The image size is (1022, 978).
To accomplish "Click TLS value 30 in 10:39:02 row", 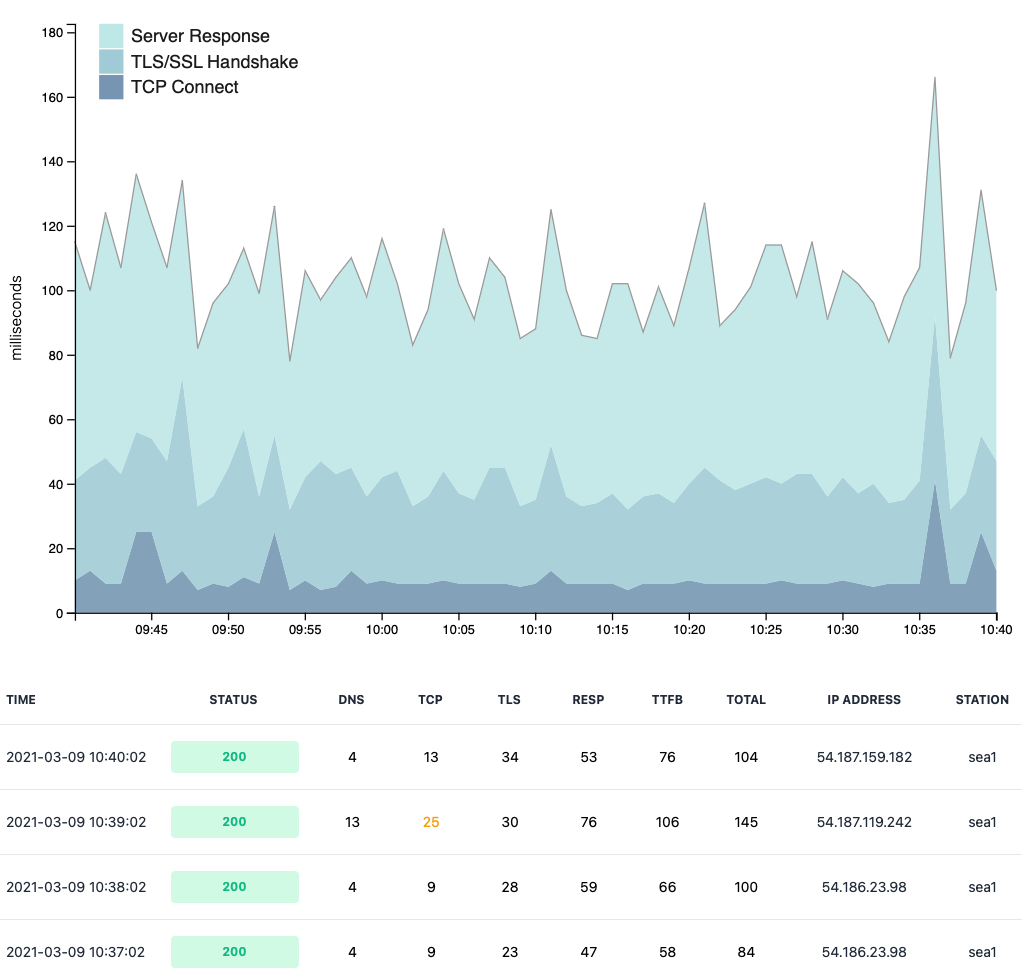I will pos(510,822).
